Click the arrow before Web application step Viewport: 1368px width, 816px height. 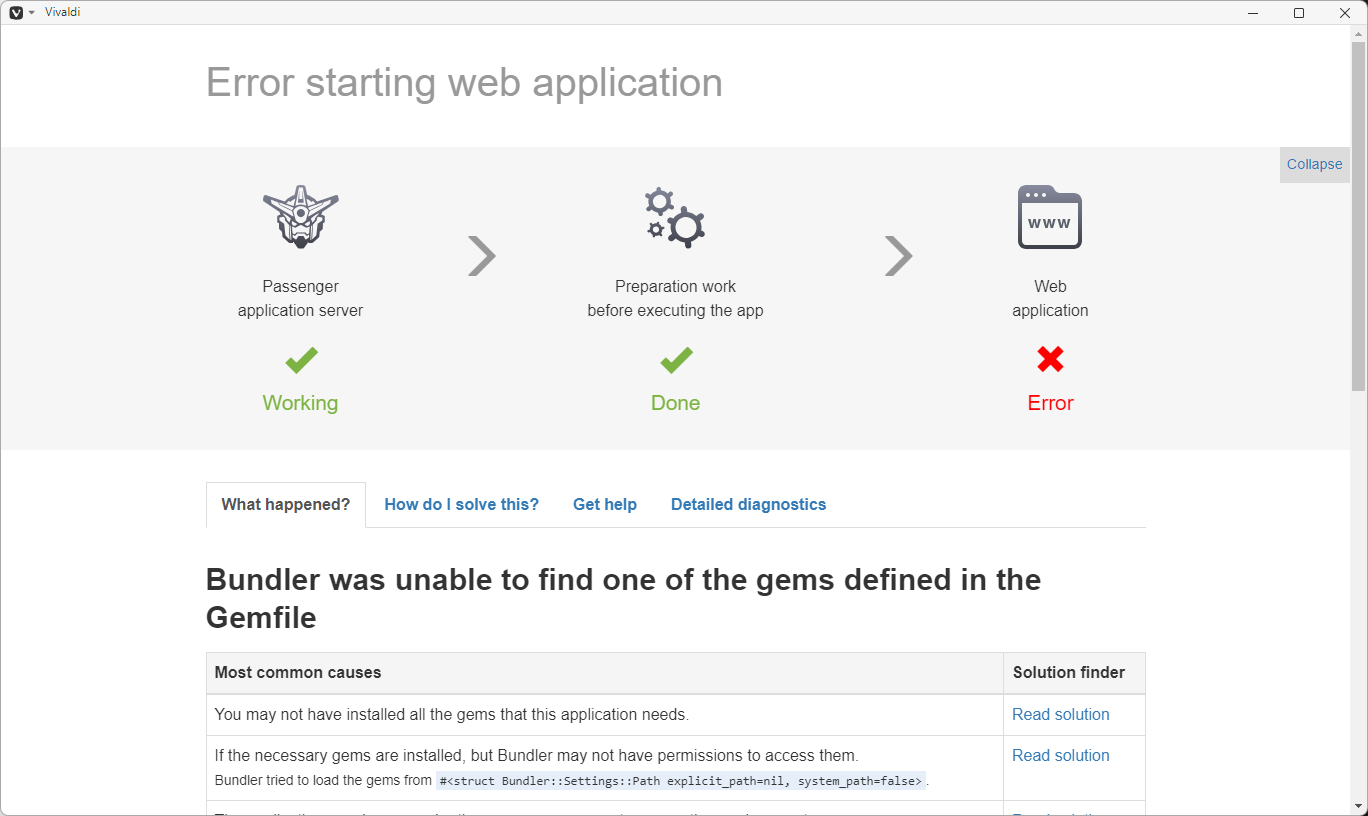898,256
